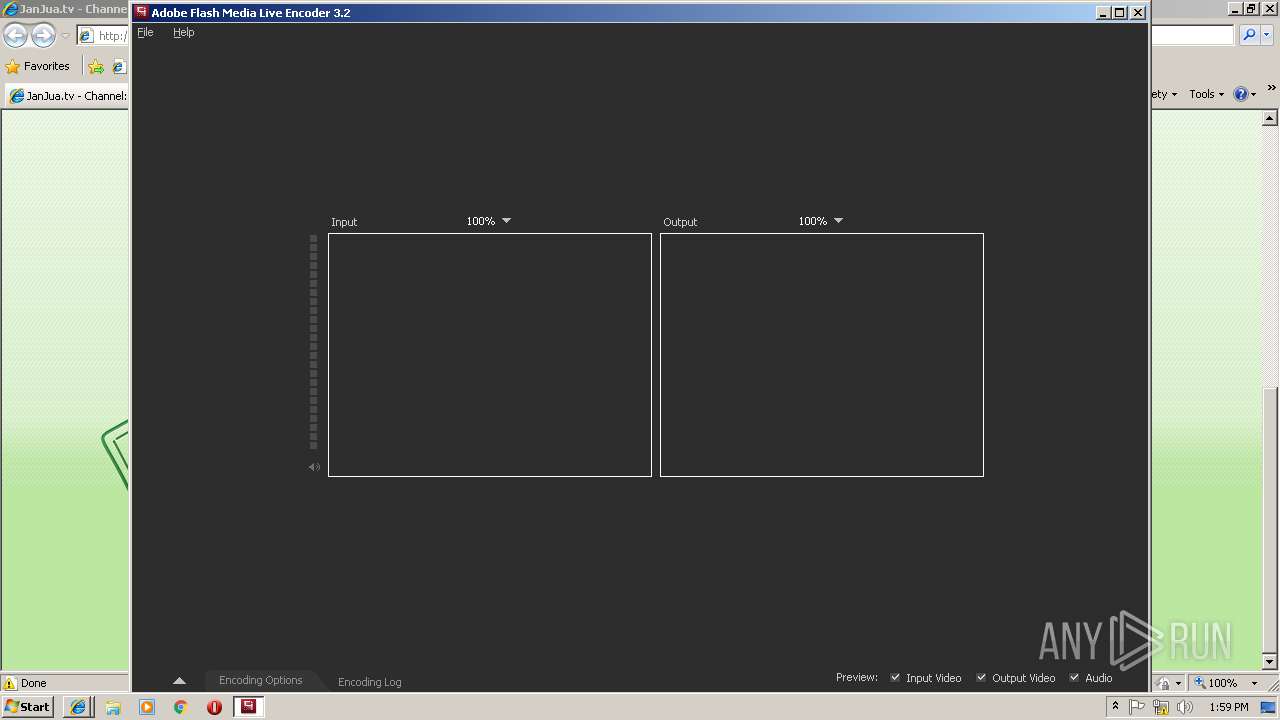Viewport: 1280px width, 720px height.
Task: Click the IE search box field
Action: coord(1193,35)
